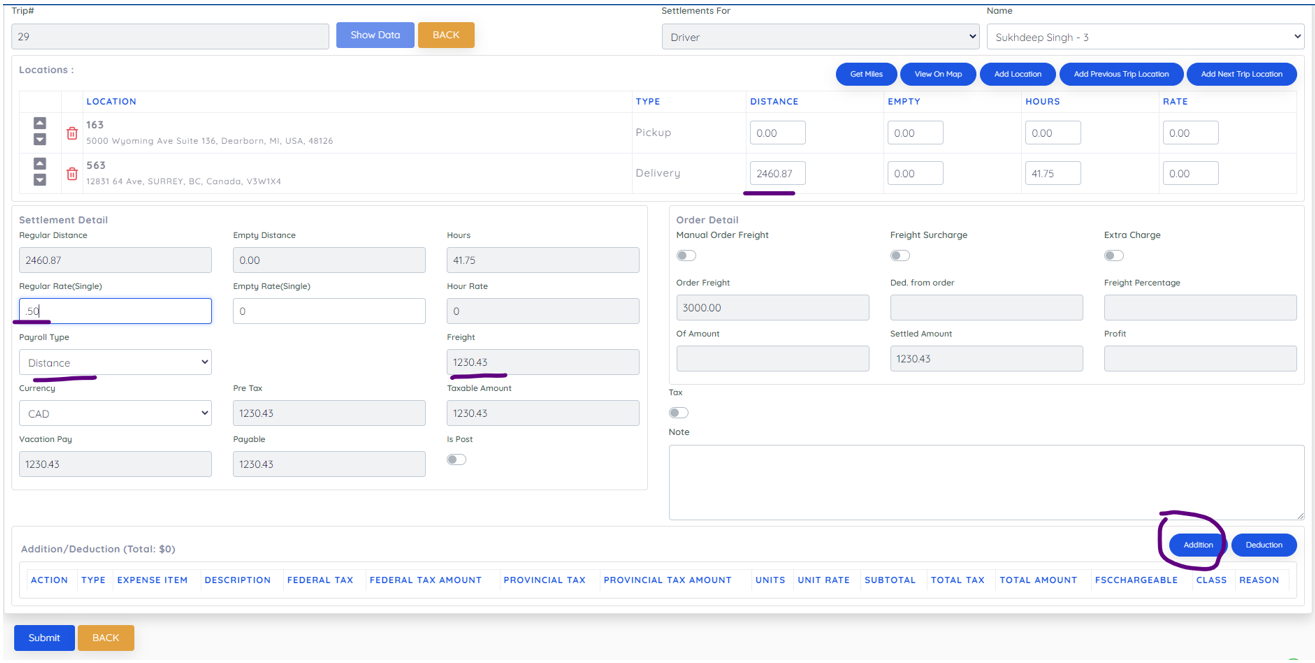Move delivery location 563 down
1315x663 pixels.
pyautogui.click(x=40, y=180)
